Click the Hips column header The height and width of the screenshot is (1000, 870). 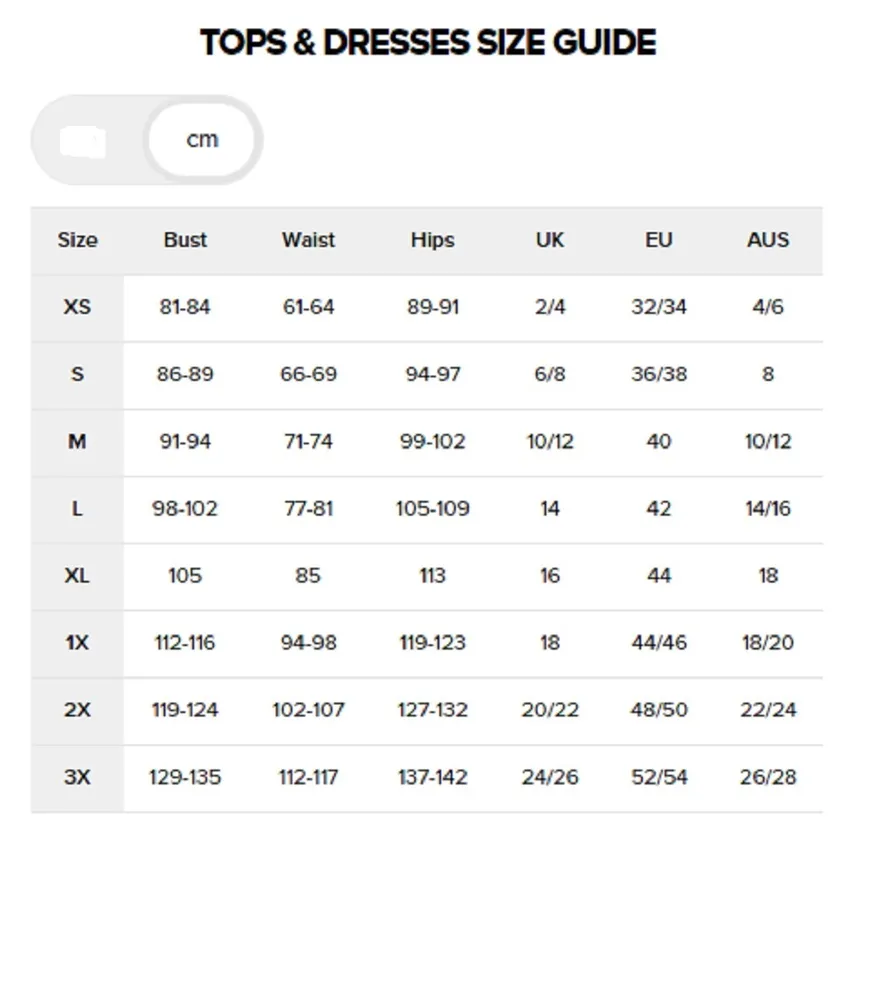tap(432, 240)
